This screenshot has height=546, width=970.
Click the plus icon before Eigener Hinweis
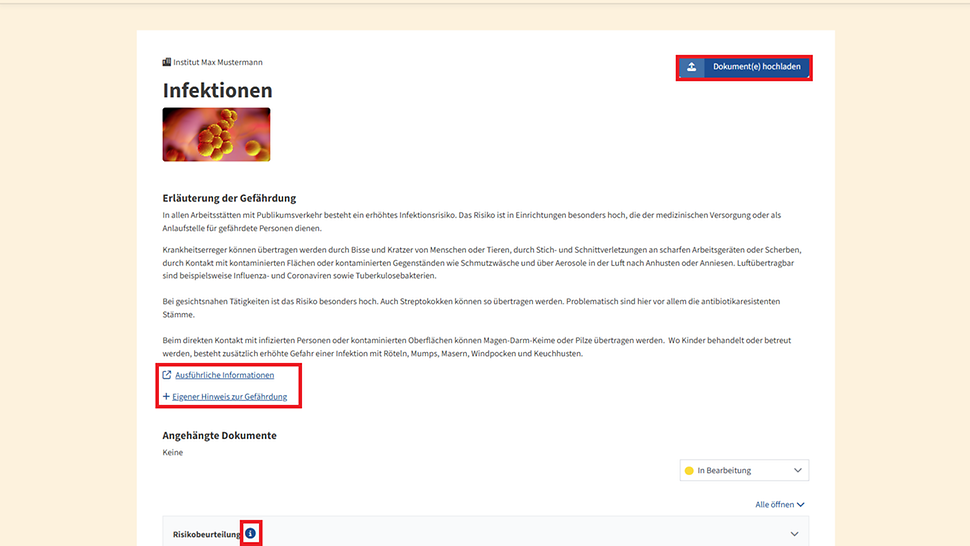[166, 396]
